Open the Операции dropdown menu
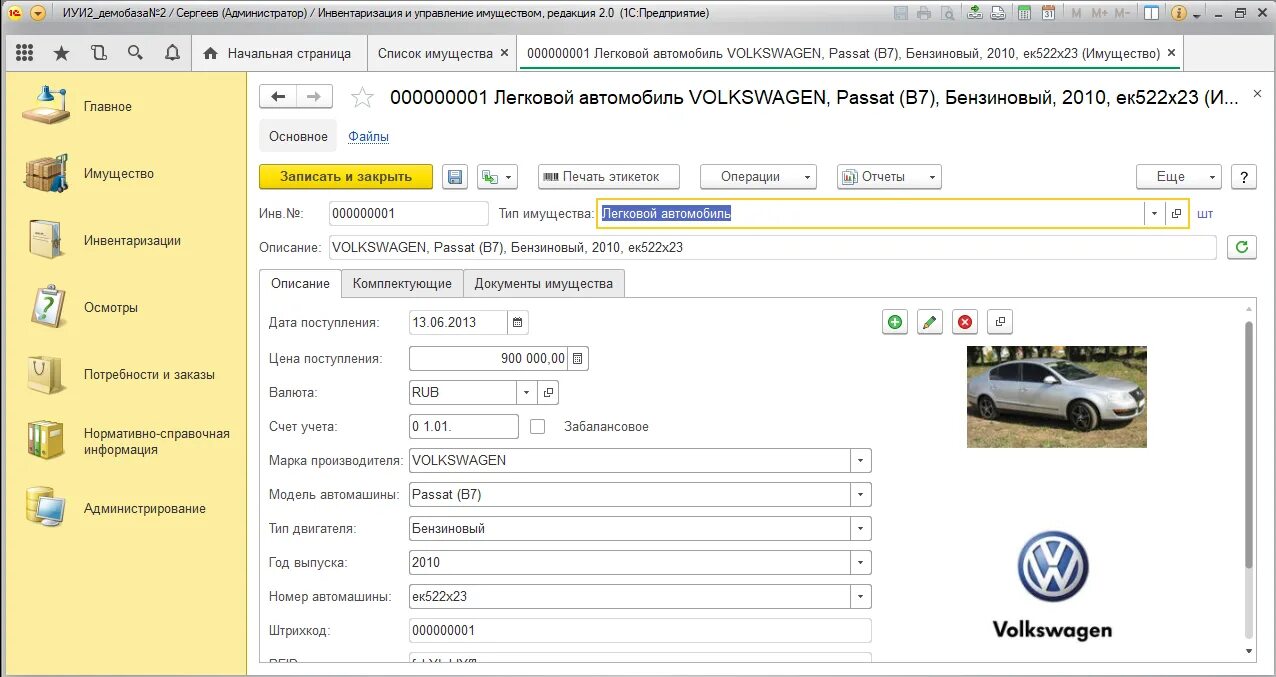Viewport: 1276px width, 677px height. [758, 177]
